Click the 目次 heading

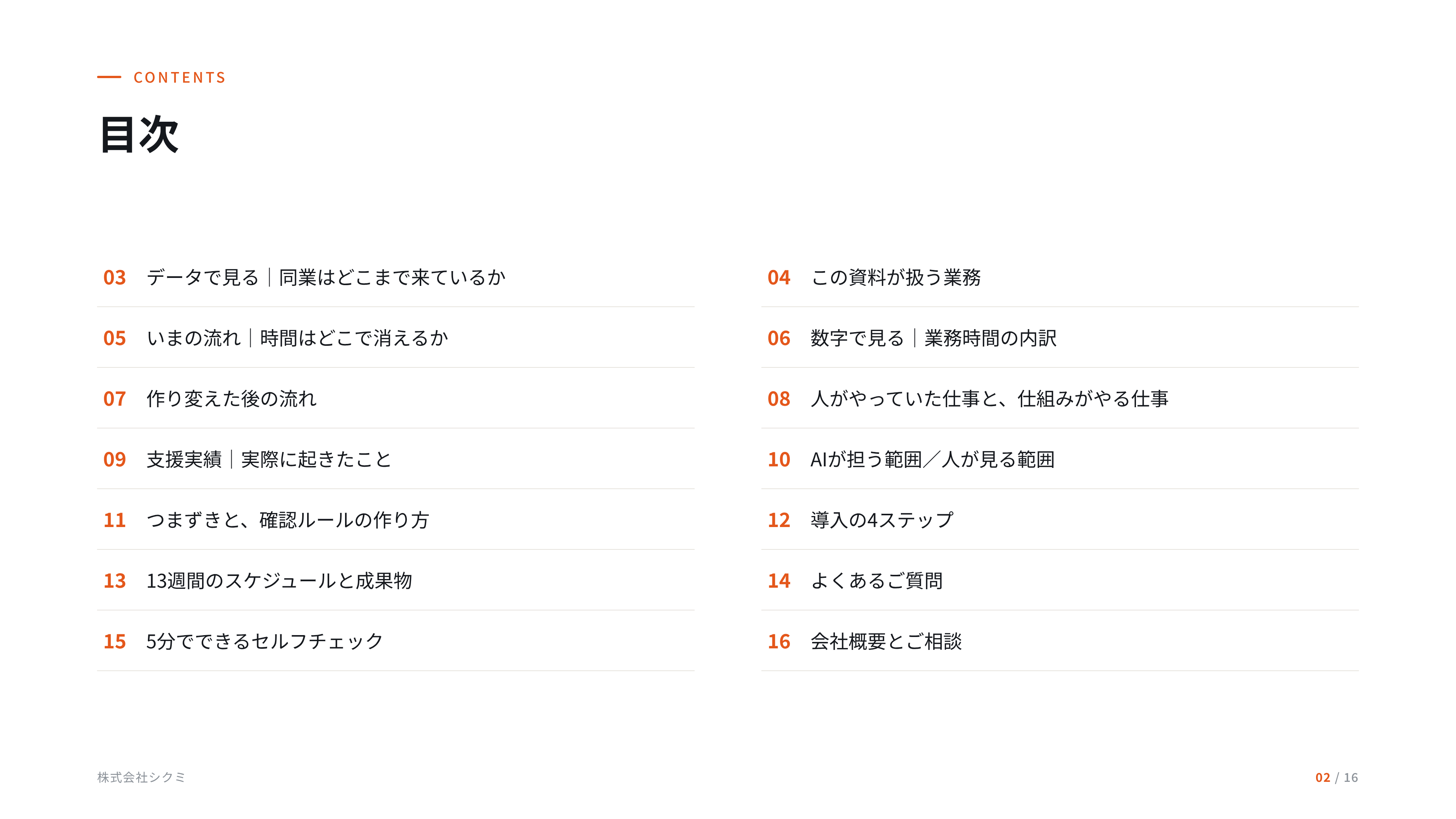pyautogui.click(x=140, y=135)
